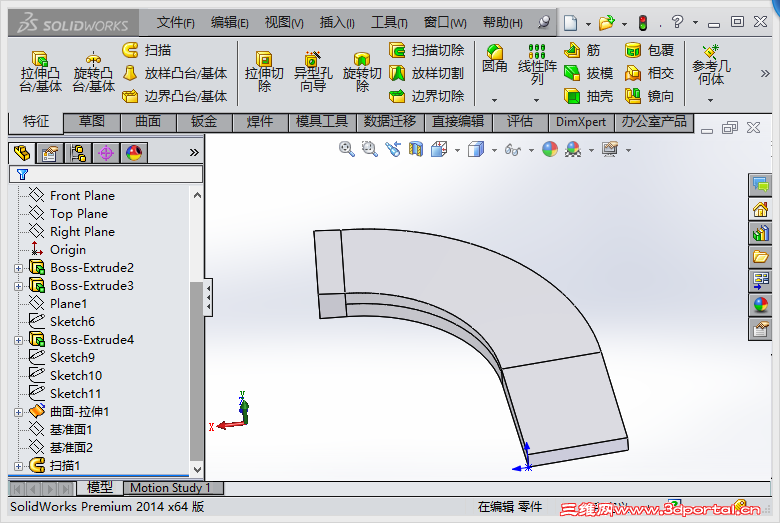
Task: Open the DisplayManager color sphere tab
Action: pos(134,153)
